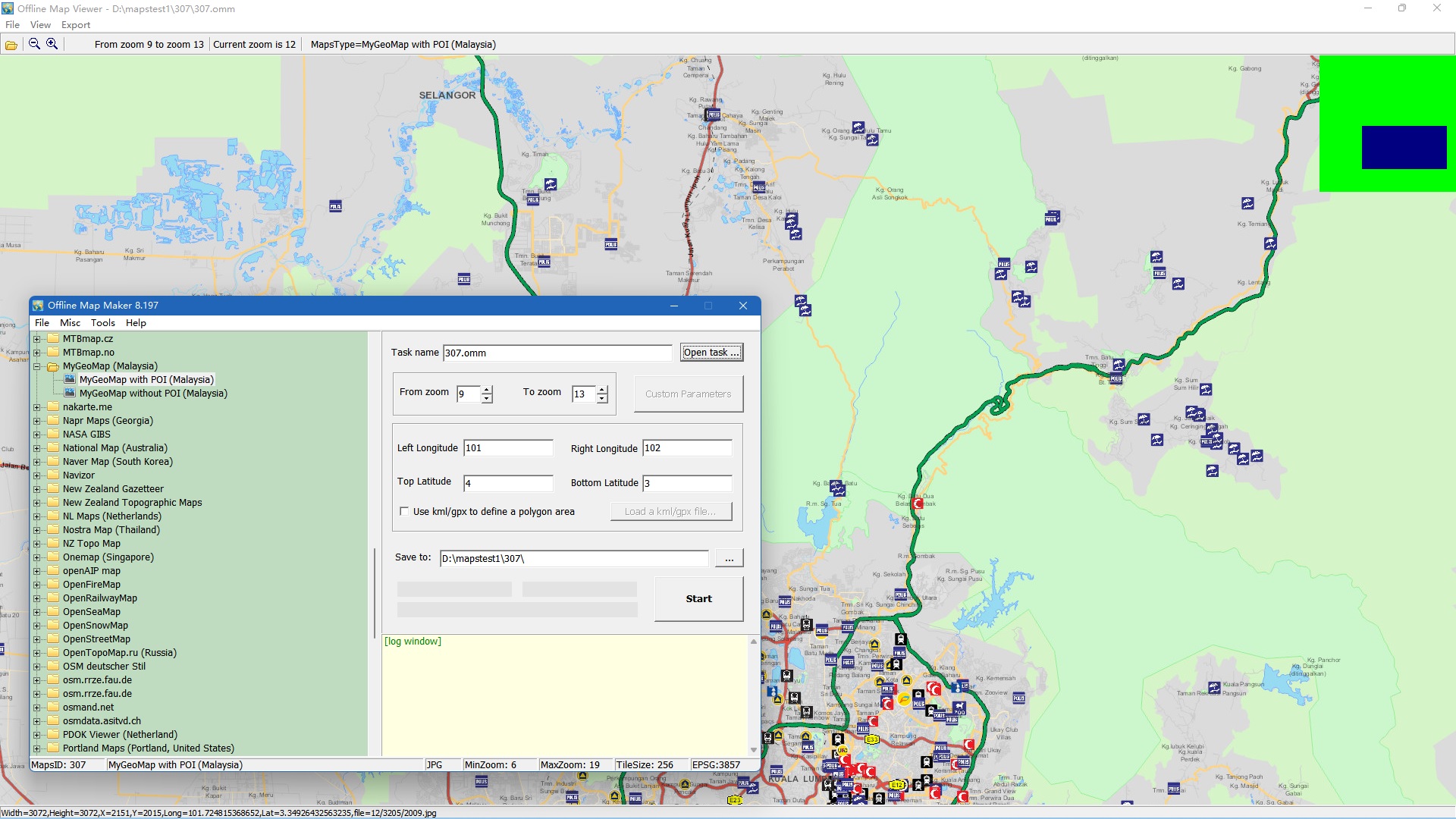Click the Open task button

coord(711,352)
